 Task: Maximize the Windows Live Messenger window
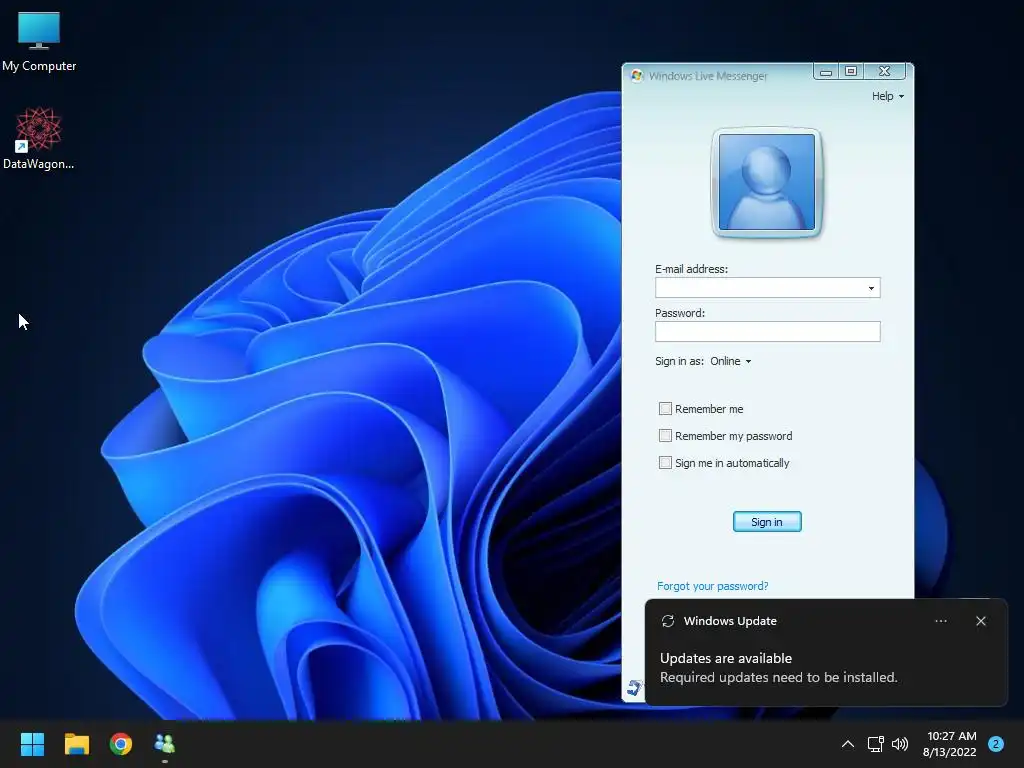click(851, 72)
